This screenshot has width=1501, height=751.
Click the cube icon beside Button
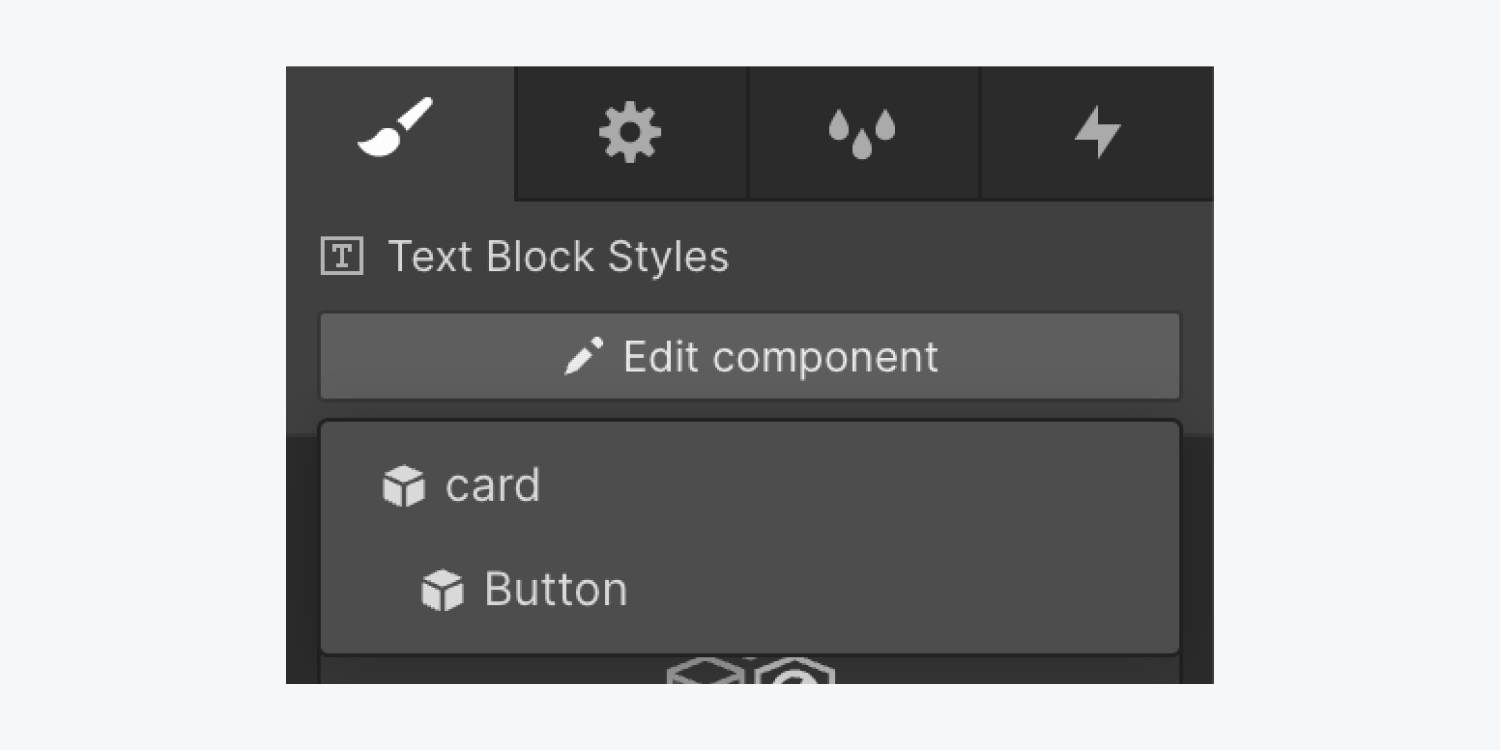pos(443,591)
